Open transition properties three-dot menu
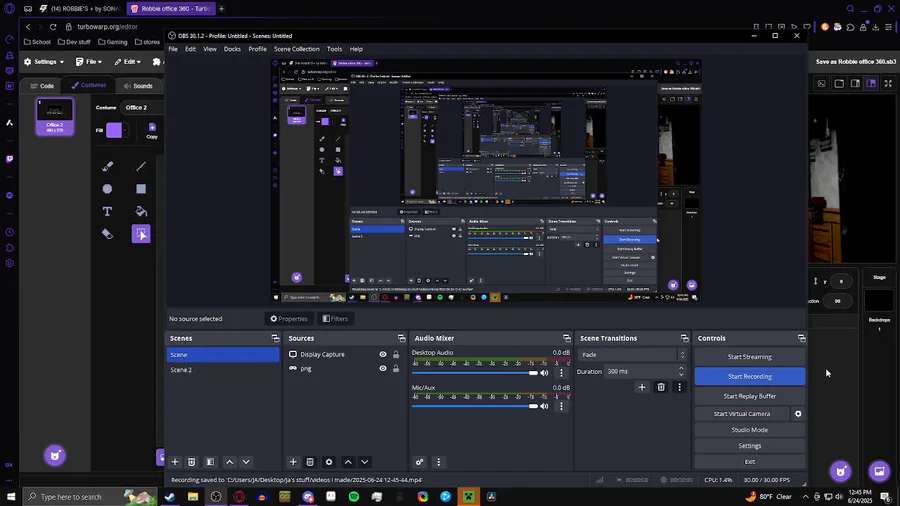 680,387
